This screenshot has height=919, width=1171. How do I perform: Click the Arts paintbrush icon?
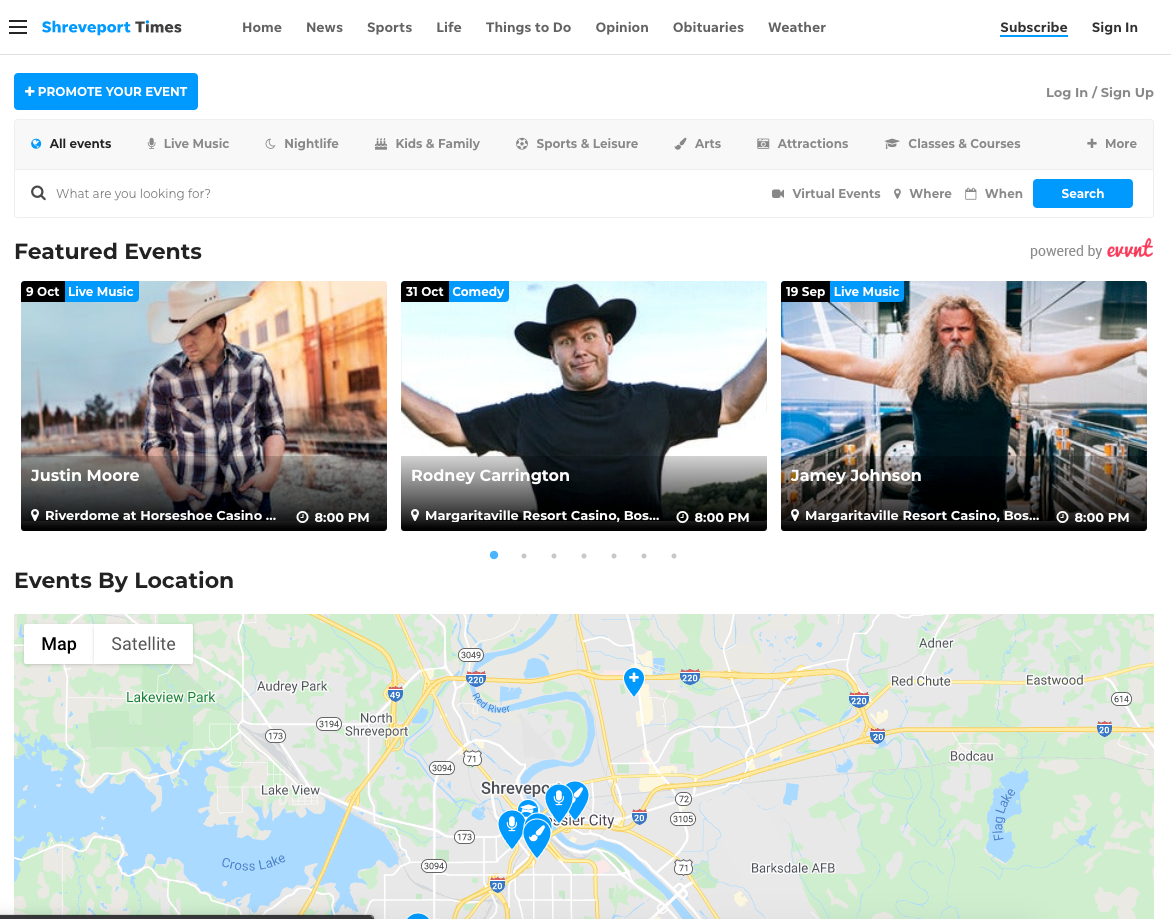680,143
